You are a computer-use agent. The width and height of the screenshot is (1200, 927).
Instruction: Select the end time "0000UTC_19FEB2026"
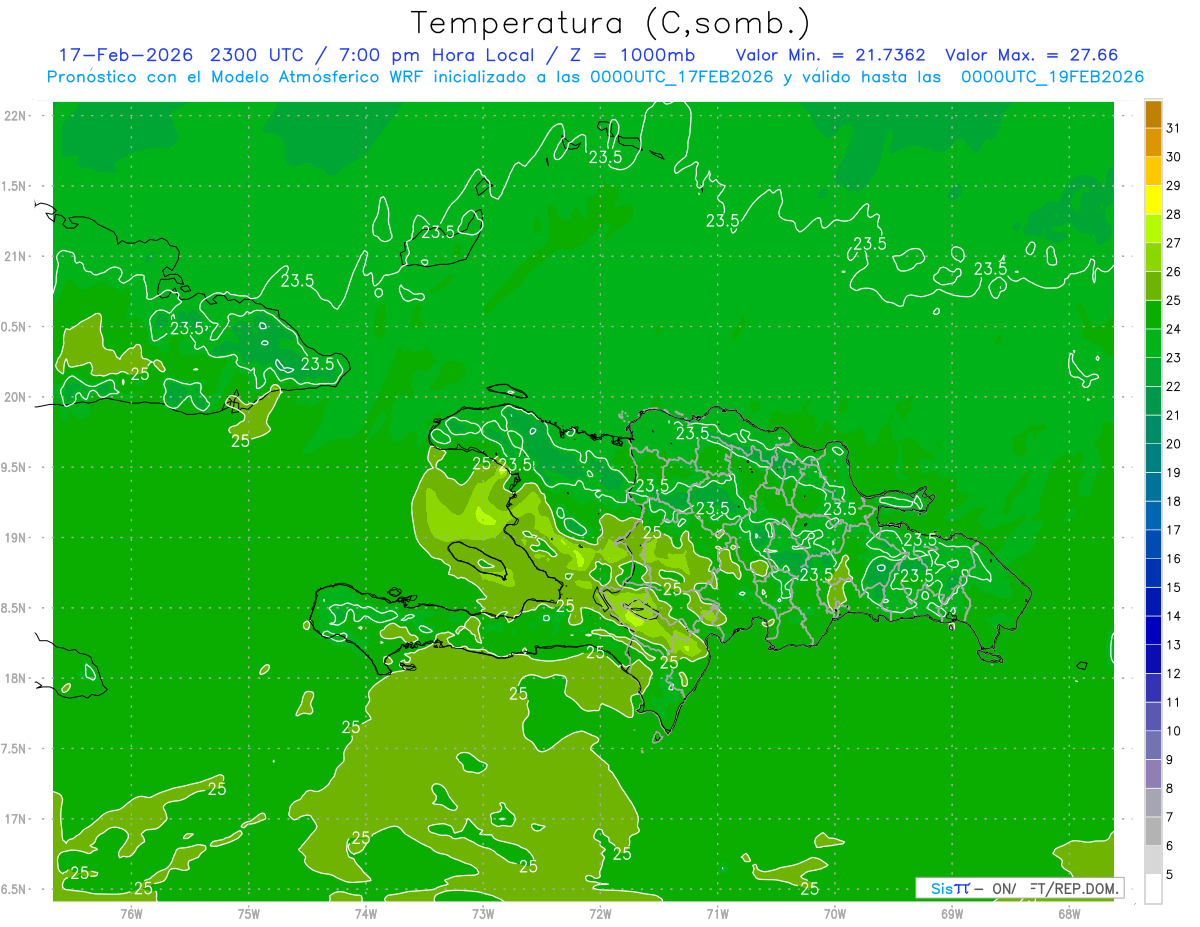click(x=1052, y=77)
